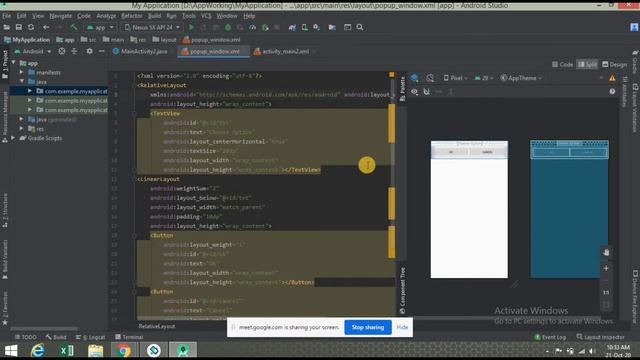
Task: Open the AppTheme dropdown
Action: [x=521, y=78]
